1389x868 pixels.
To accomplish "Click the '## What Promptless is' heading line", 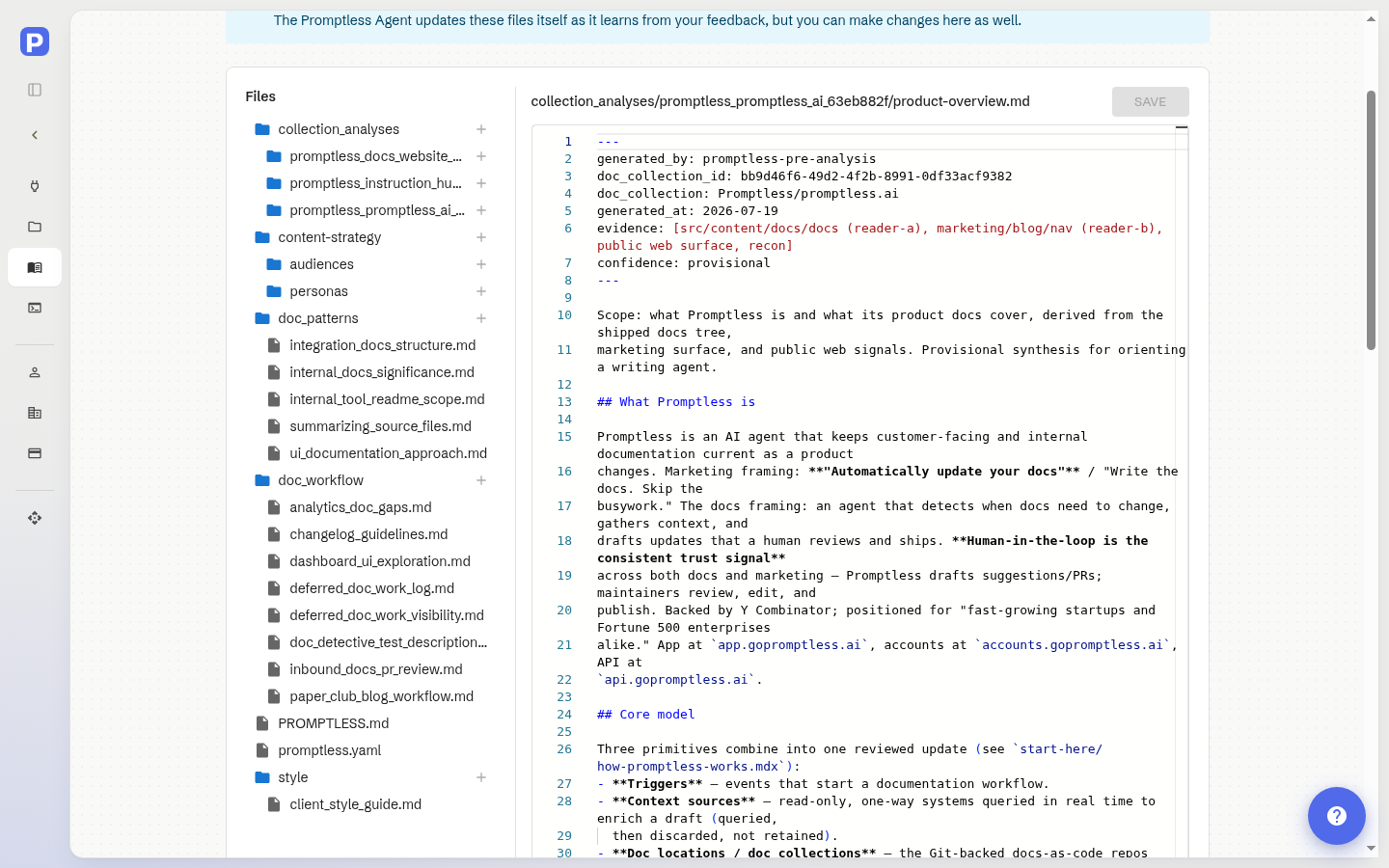I will [x=676, y=402].
